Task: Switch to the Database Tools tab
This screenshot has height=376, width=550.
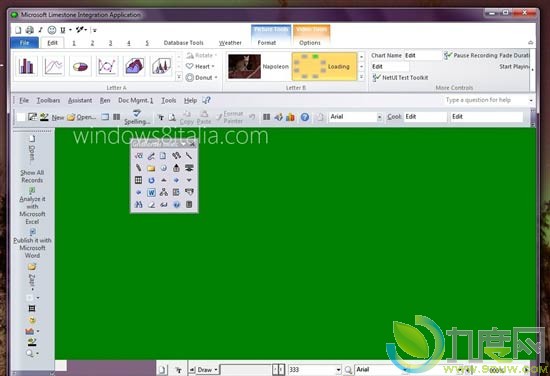Action: [x=183, y=43]
